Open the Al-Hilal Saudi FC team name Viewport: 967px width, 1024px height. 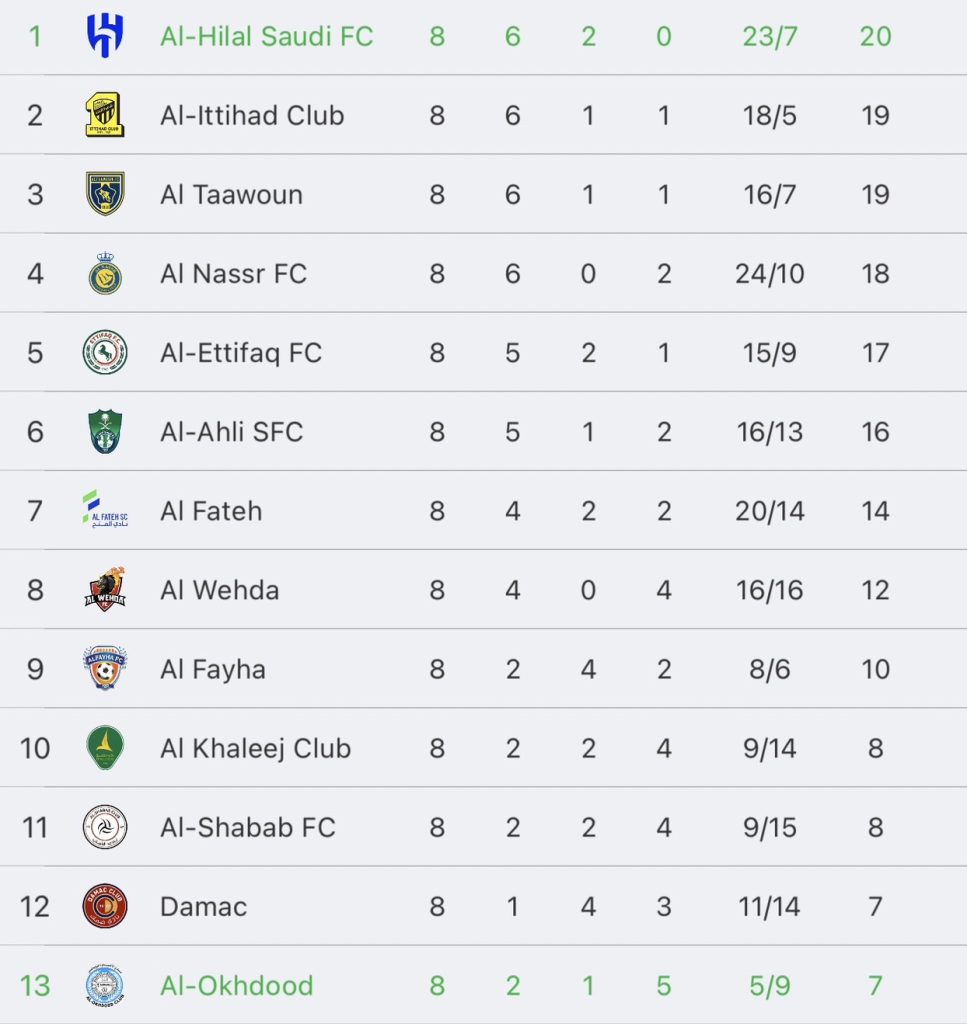[x=266, y=36]
